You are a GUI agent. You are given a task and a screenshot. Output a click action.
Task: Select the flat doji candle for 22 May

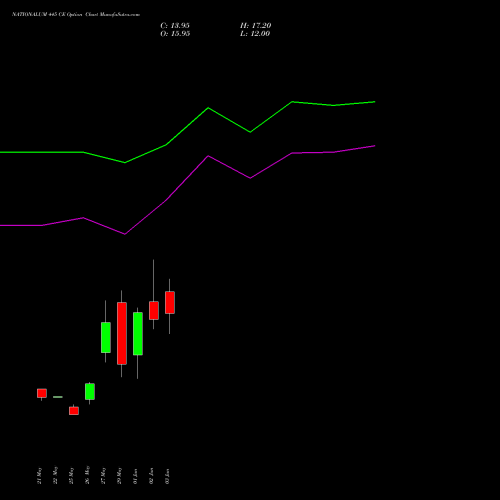(x=58, y=397)
